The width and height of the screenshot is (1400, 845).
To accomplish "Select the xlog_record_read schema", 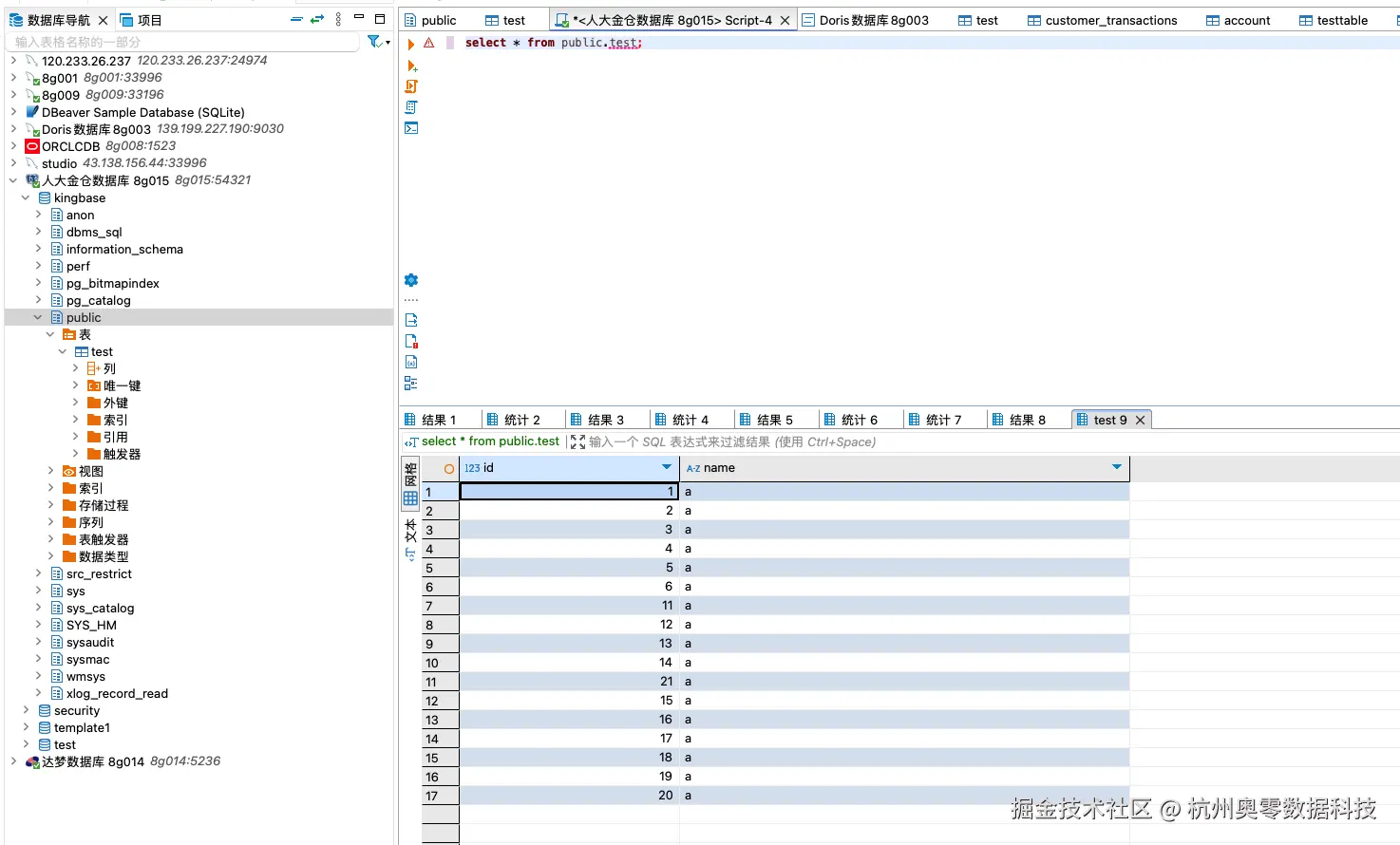I will (117, 693).
